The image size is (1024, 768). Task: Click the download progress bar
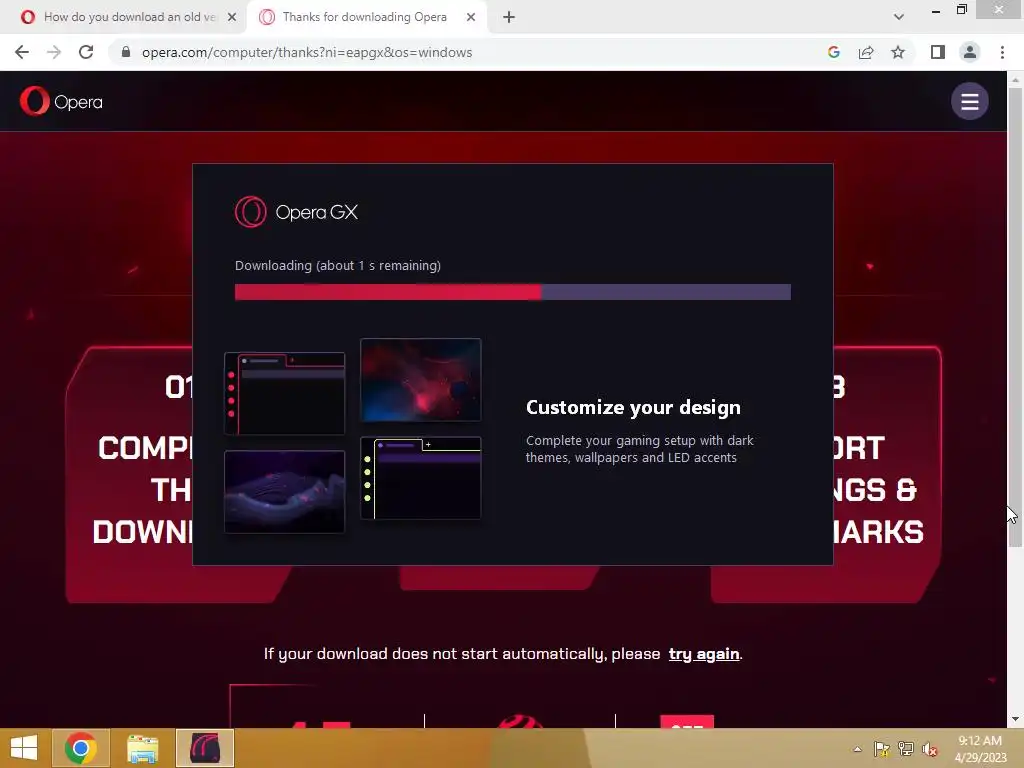(513, 292)
